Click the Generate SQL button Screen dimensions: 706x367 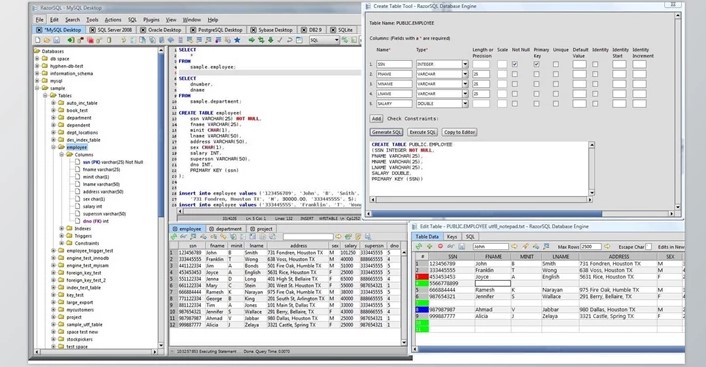pos(386,132)
